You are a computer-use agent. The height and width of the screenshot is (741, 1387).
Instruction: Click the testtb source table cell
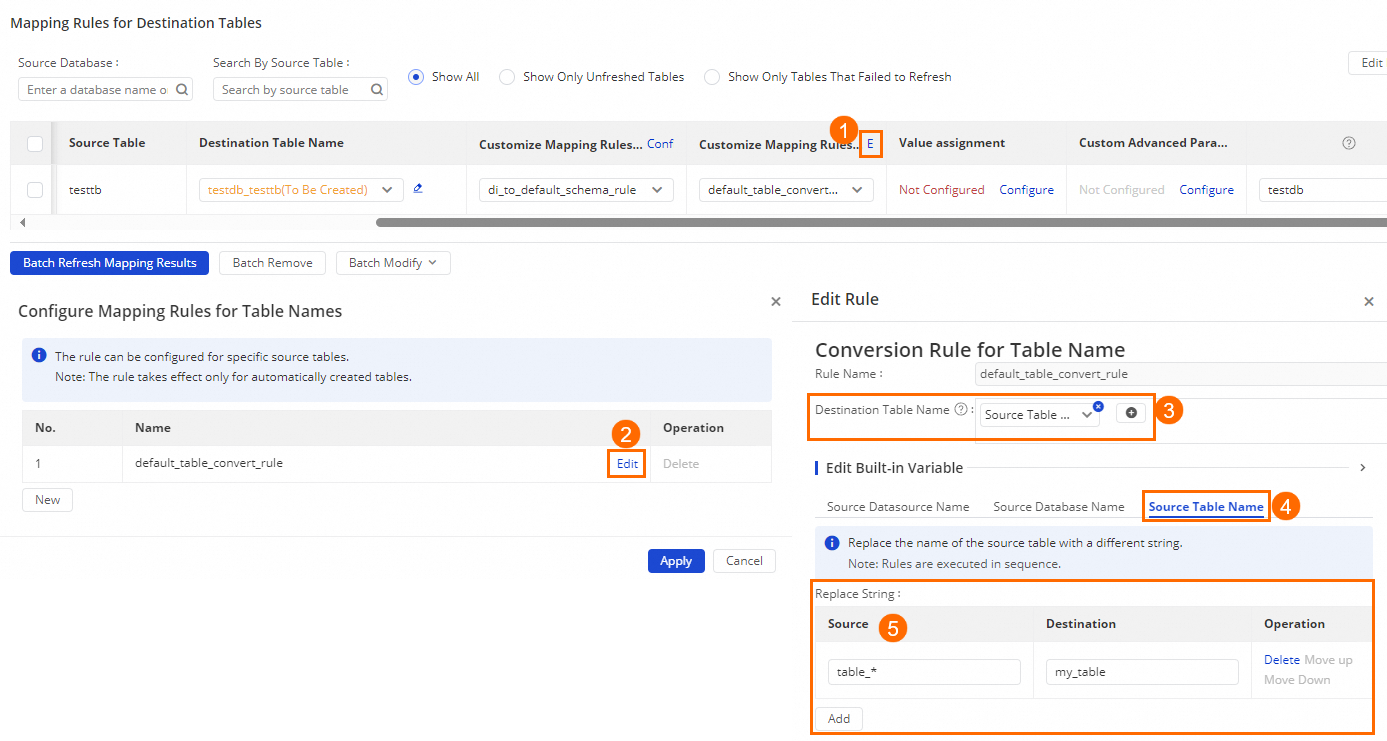(x=84, y=190)
